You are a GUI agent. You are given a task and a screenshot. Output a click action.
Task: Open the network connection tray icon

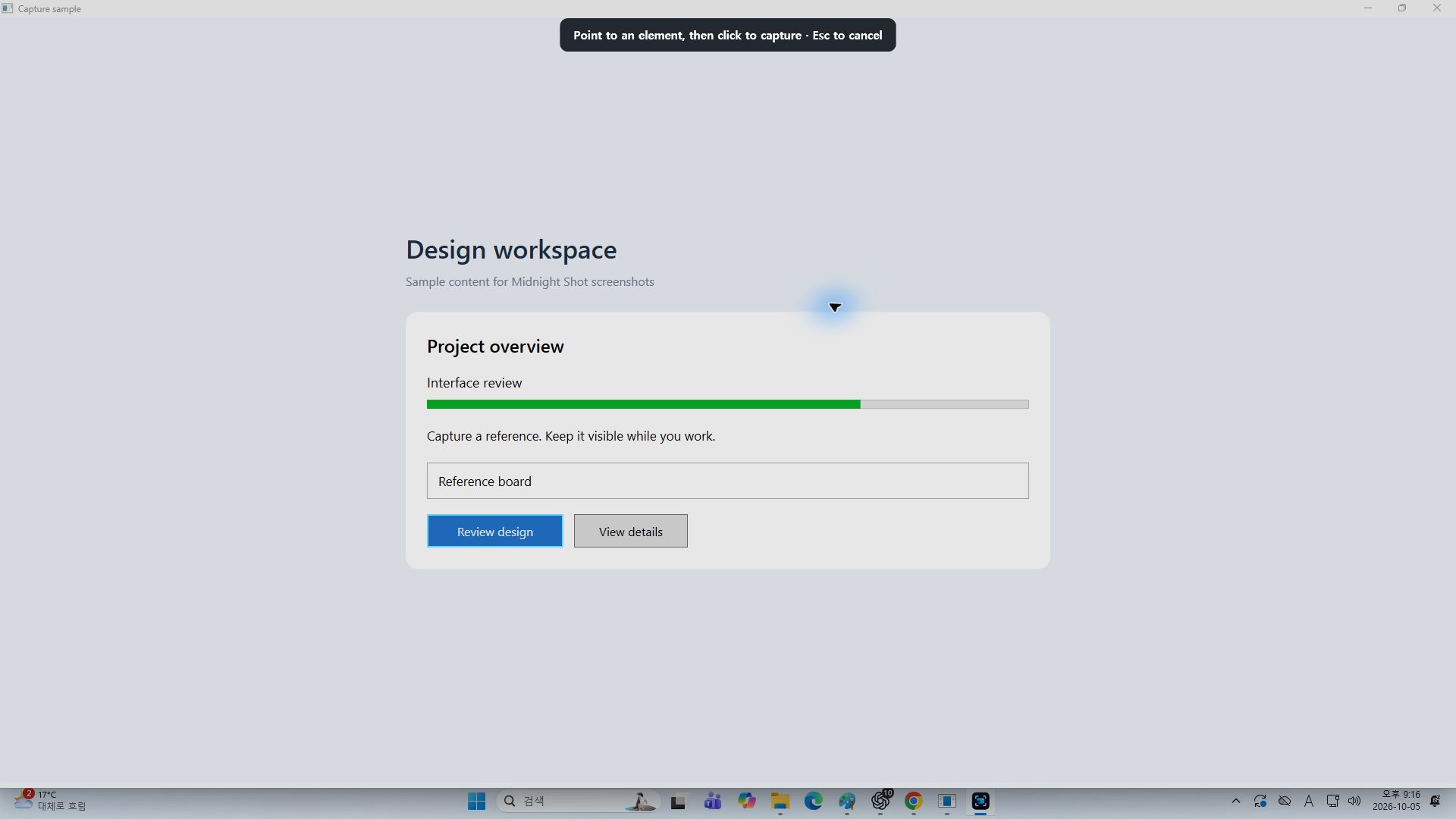1332,801
